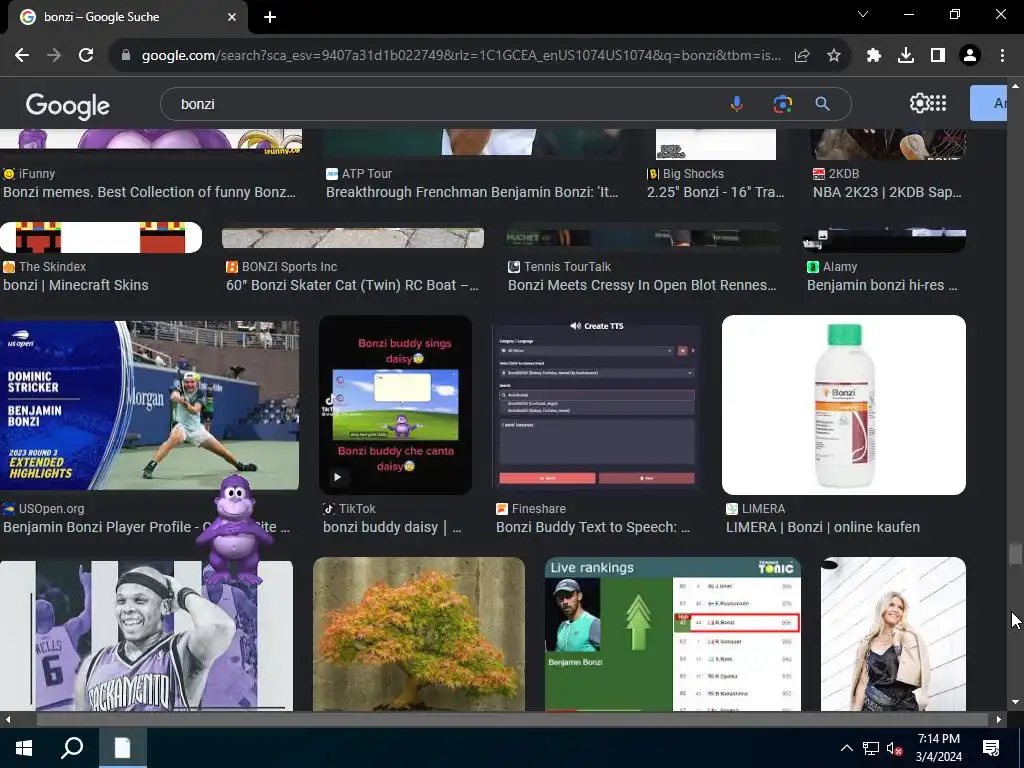Share this page via the share icon
Image resolution: width=1024 pixels, height=768 pixels.
(x=802, y=56)
